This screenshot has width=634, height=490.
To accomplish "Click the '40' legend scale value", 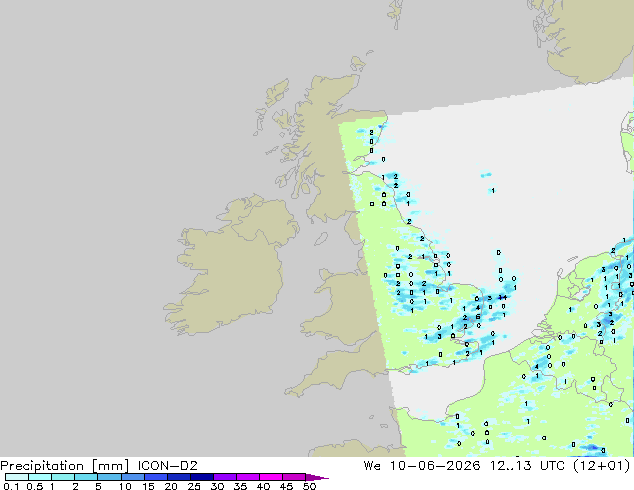I will 263,486.
